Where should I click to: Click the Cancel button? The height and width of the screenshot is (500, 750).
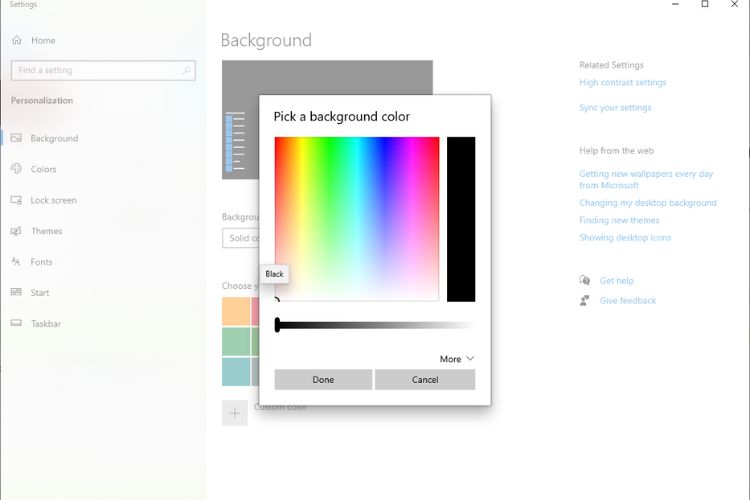tap(425, 379)
